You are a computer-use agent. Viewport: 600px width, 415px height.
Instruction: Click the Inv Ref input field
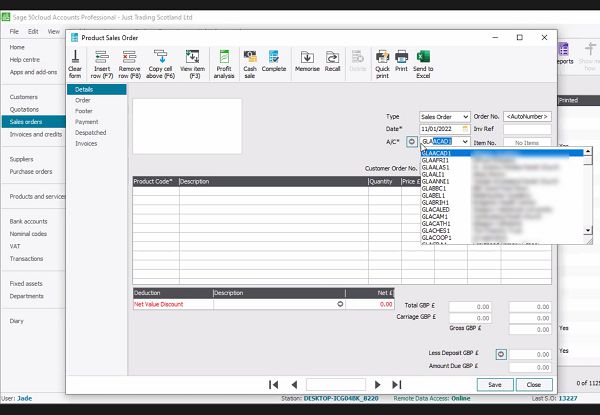(x=527, y=129)
